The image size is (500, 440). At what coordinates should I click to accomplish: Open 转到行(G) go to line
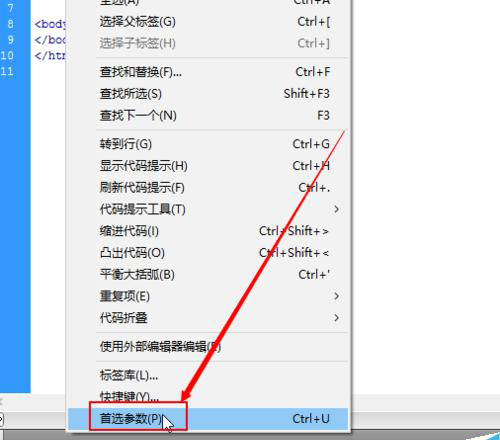[208, 144]
